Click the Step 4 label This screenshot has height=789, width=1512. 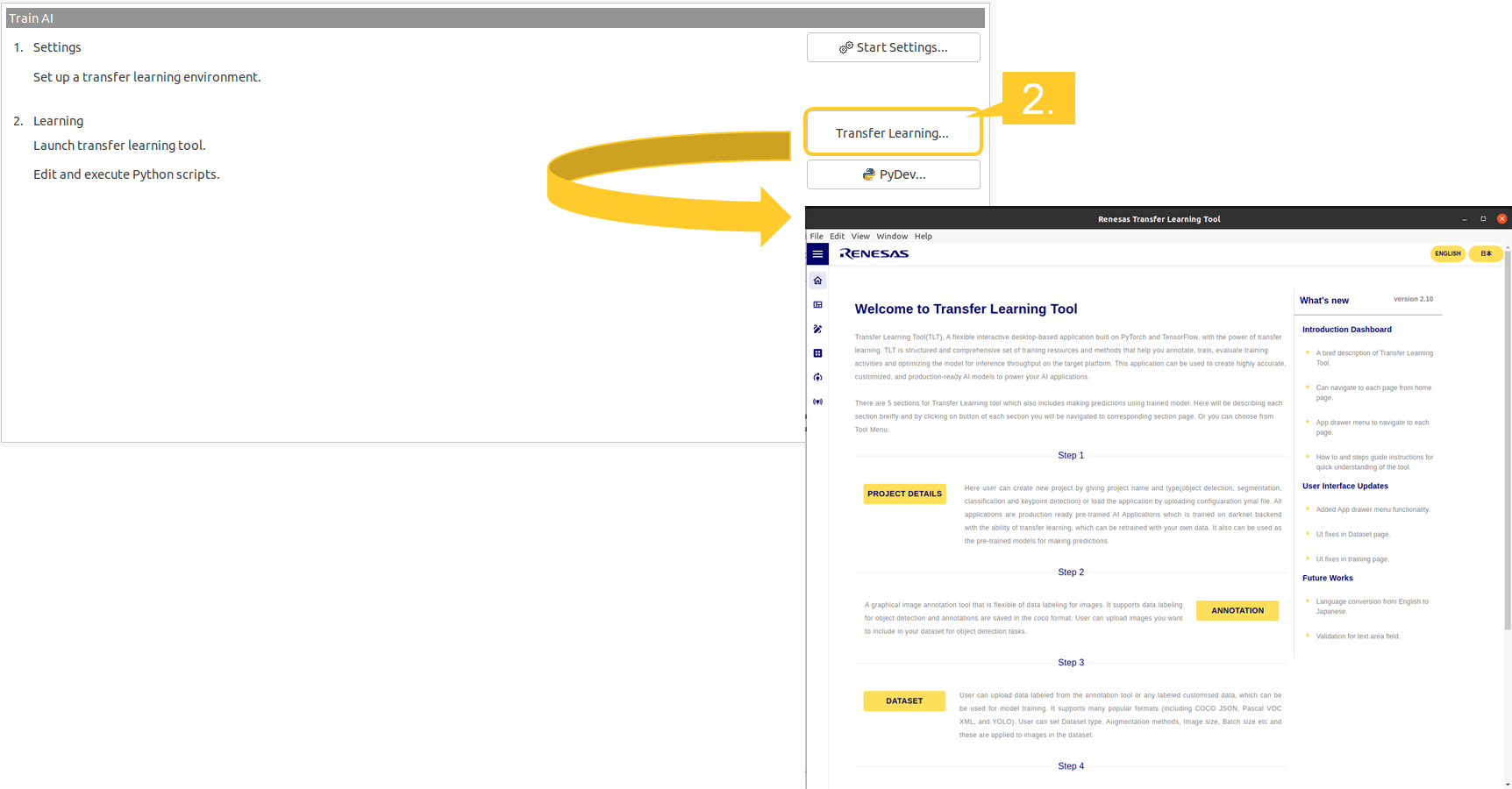coord(1071,765)
